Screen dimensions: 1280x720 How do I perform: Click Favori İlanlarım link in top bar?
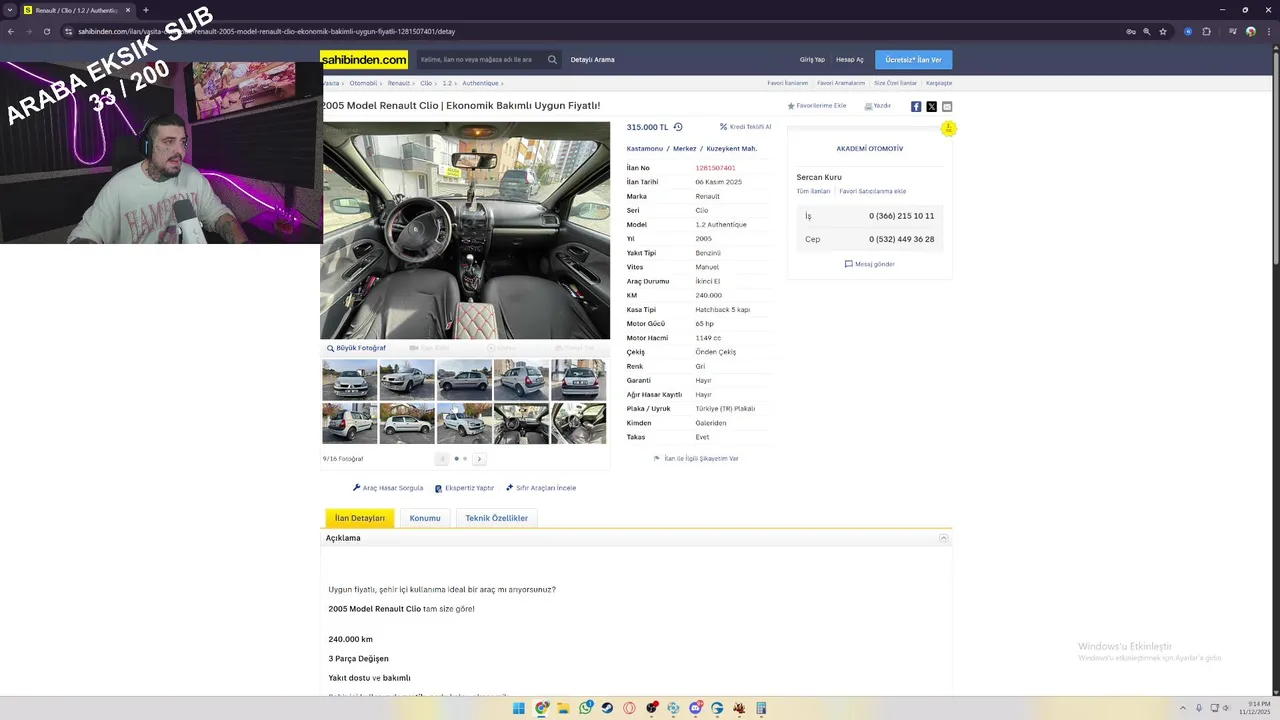pyautogui.click(x=787, y=83)
